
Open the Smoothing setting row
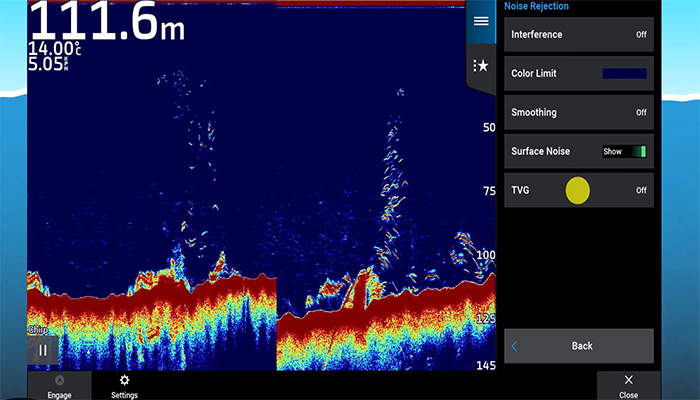[579, 112]
